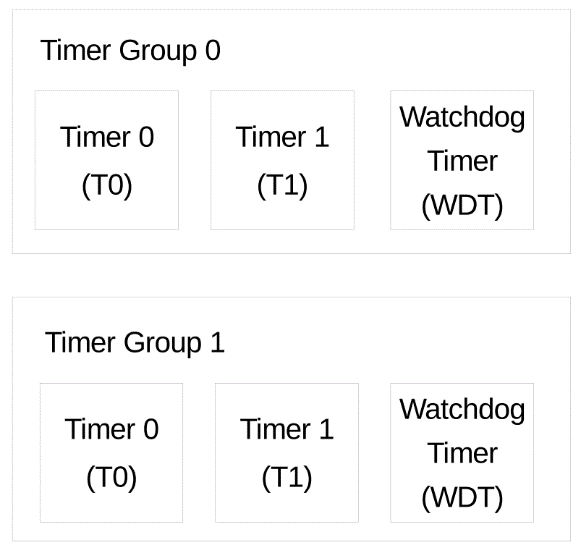
Task: Click the (T1) text in Timer Group 1
Action: pyautogui.click(x=287, y=477)
